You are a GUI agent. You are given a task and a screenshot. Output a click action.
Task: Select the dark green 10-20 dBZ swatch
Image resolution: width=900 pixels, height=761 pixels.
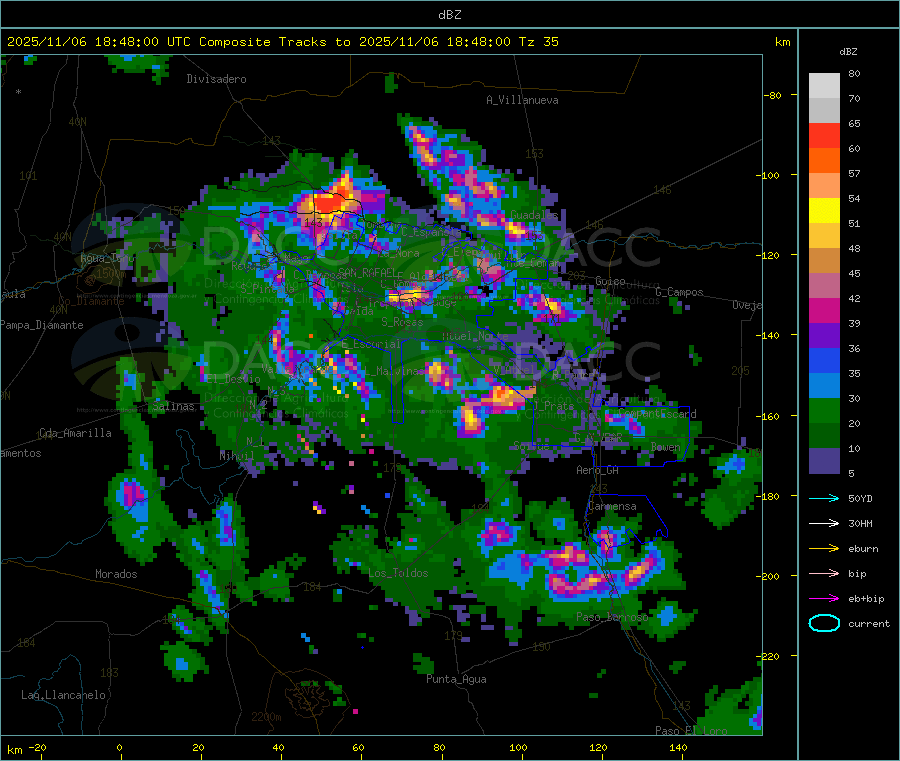(x=824, y=436)
